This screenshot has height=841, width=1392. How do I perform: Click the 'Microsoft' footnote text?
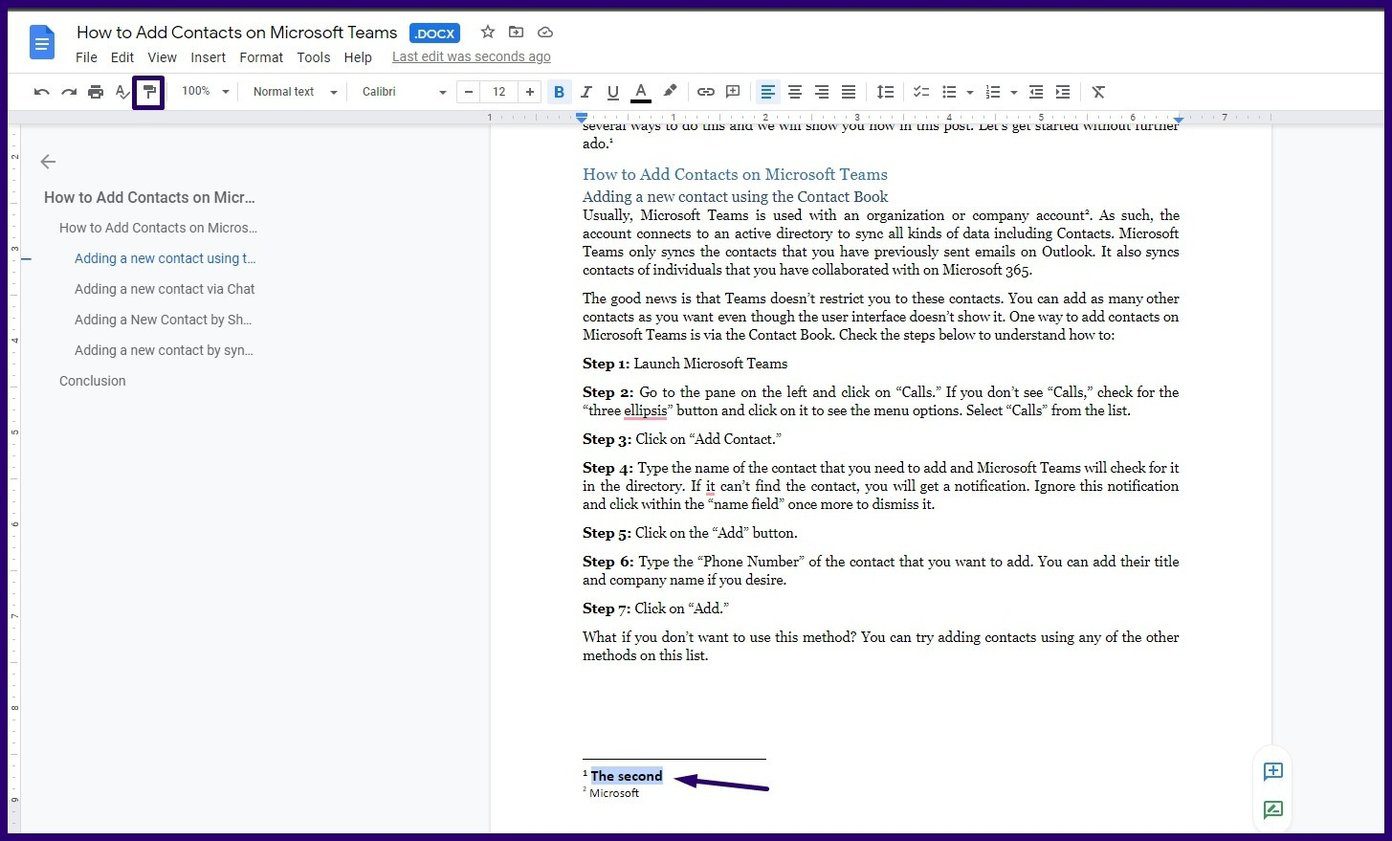(614, 793)
